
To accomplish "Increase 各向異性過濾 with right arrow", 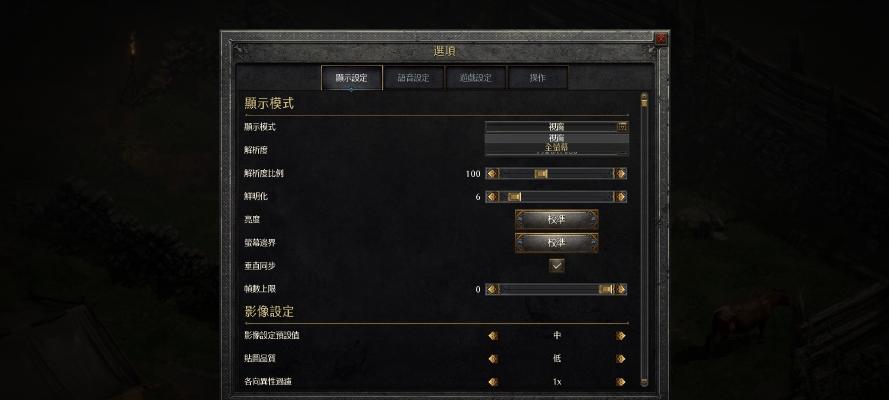I will point(621,382).
